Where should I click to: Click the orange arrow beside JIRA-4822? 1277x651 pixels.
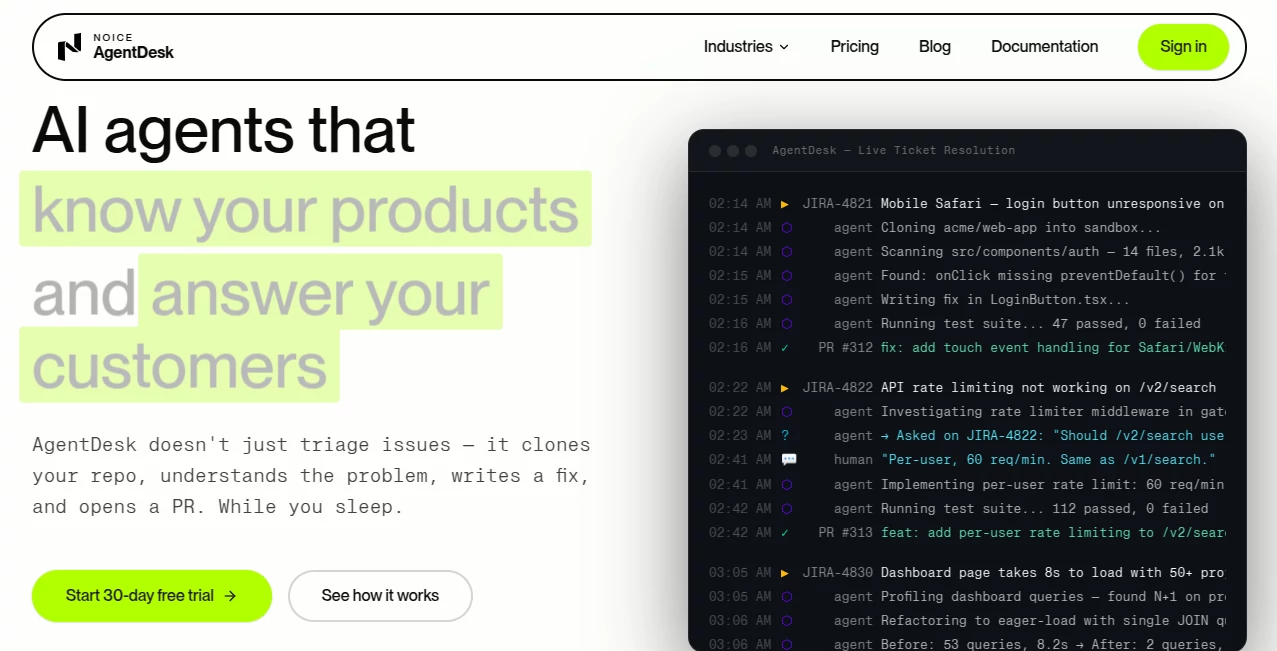785,388
